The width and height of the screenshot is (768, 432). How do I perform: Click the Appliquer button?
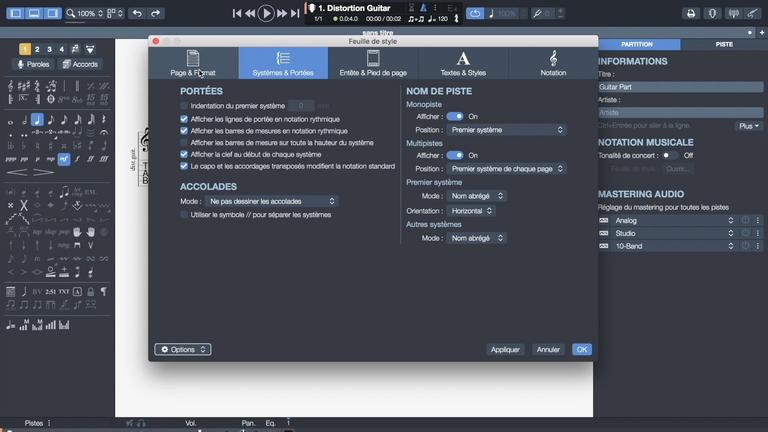tap(505, 350)
